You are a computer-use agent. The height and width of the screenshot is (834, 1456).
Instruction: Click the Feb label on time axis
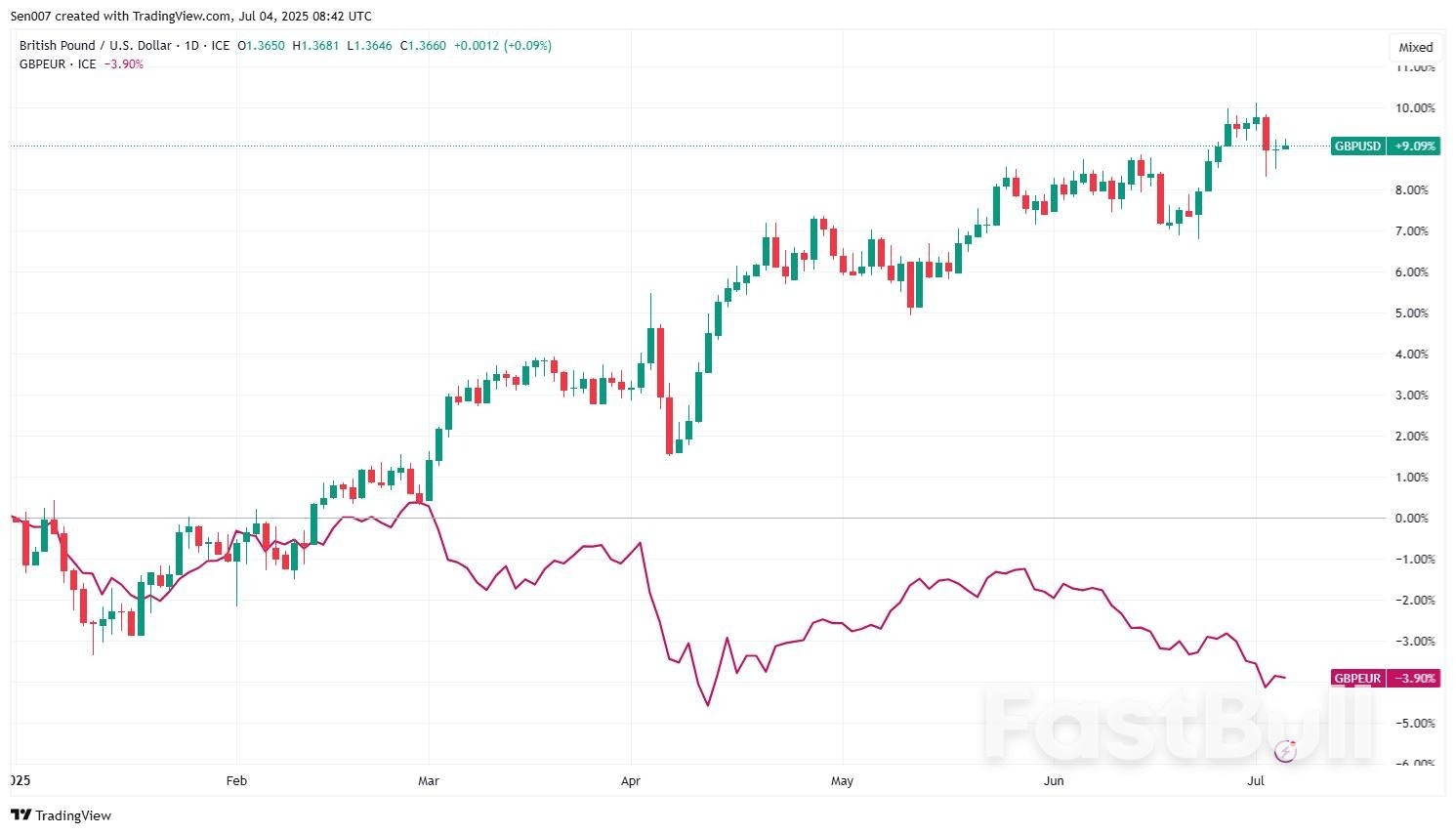click(x=236, y=781)
